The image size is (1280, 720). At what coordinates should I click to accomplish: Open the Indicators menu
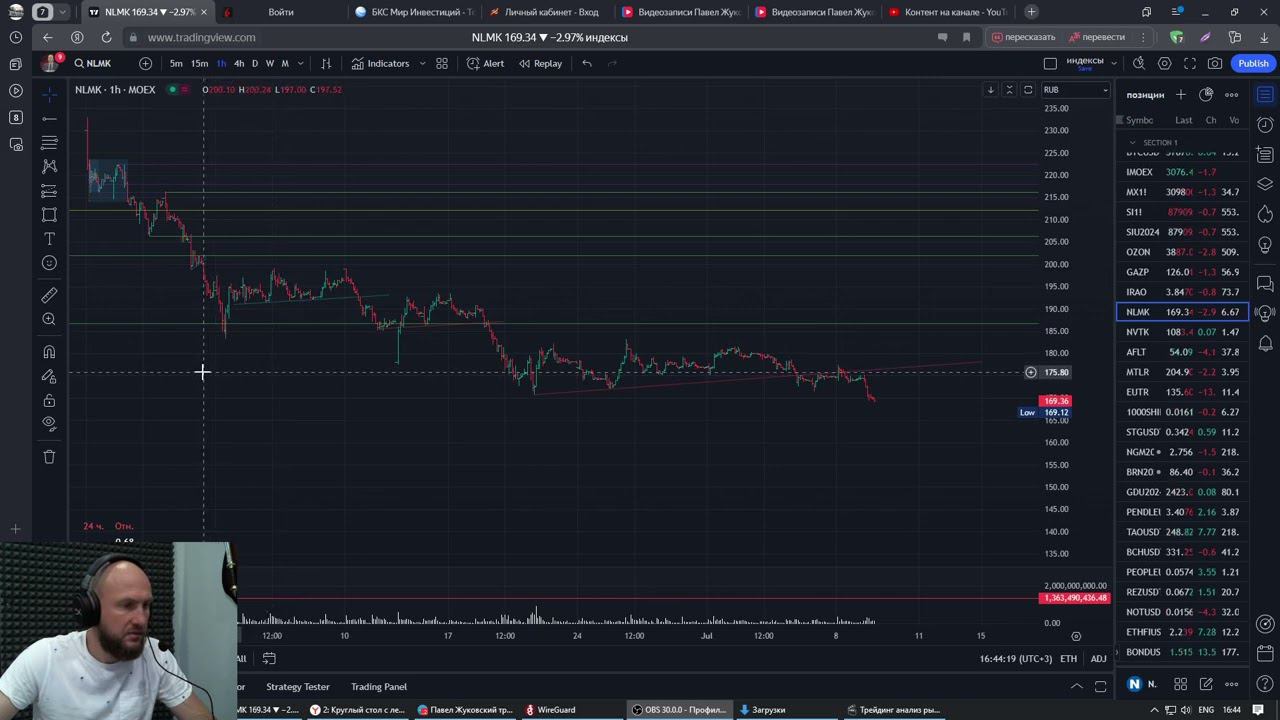click(380, 63)
